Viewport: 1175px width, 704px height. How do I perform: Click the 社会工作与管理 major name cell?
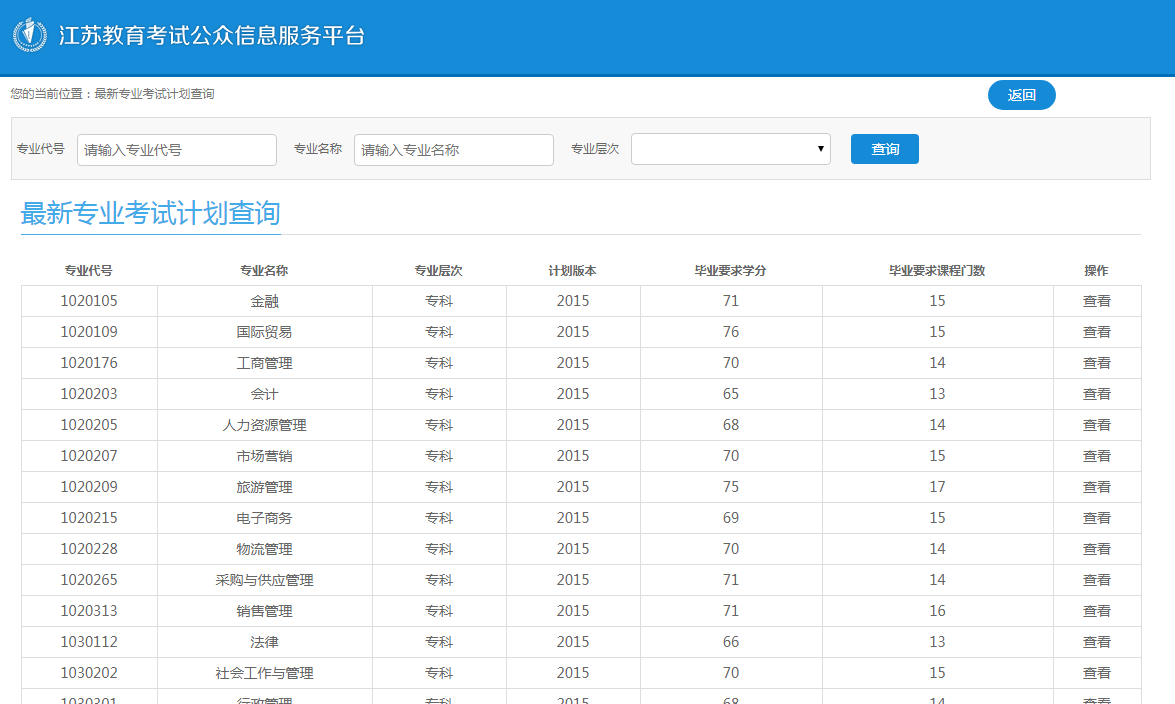(x=265, y=673)
